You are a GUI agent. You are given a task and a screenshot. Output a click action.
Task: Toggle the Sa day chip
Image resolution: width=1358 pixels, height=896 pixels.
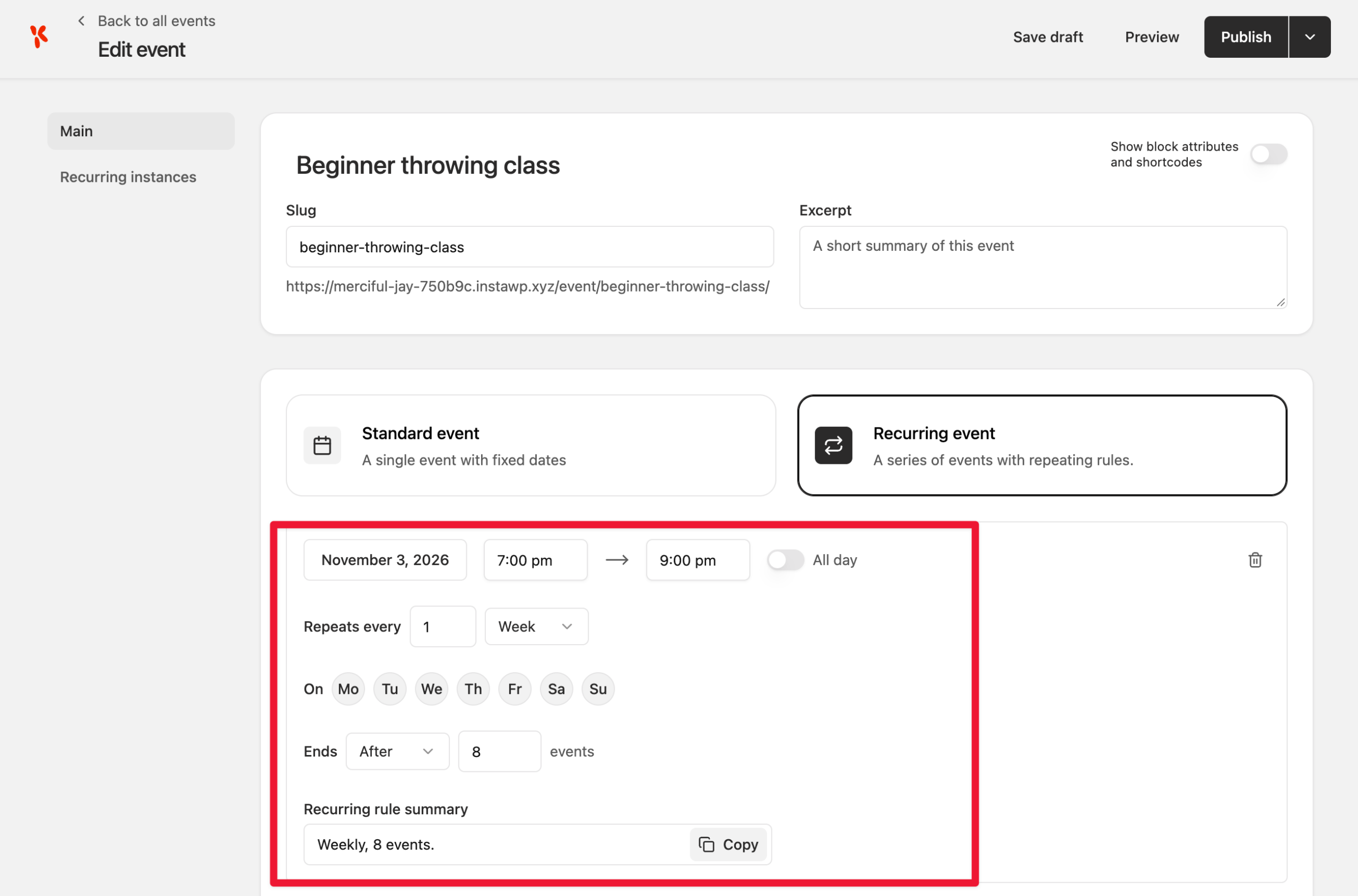coord(557,689)
